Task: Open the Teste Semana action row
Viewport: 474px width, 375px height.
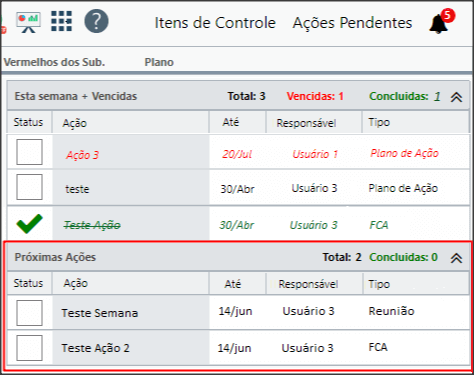Action: click(x=238, y=313)
